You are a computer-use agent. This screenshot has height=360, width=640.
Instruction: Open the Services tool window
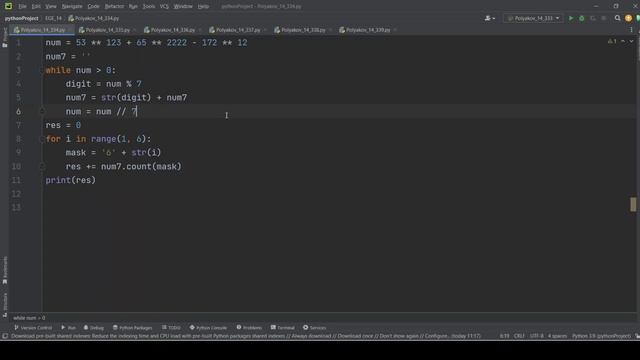tap(314, 327)
